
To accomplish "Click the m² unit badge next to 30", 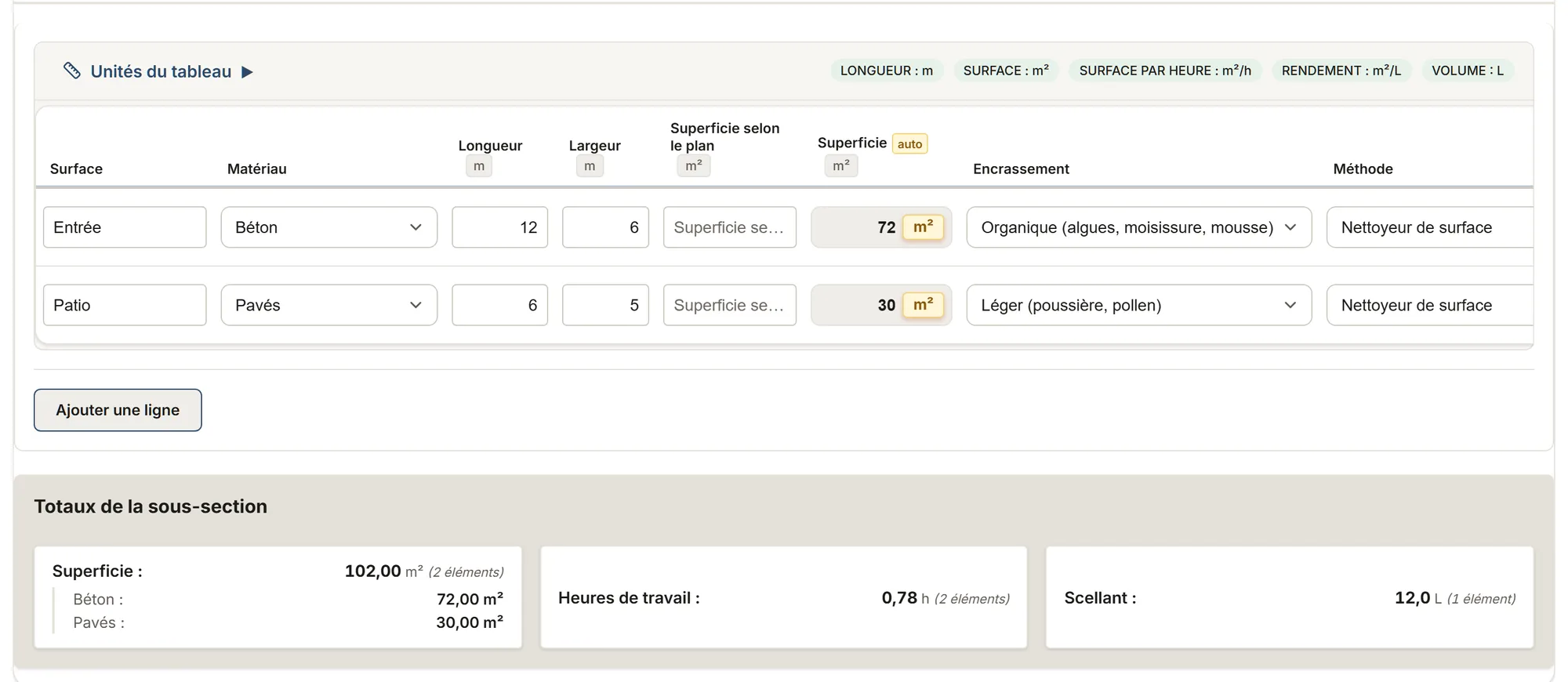I will 923,305.
